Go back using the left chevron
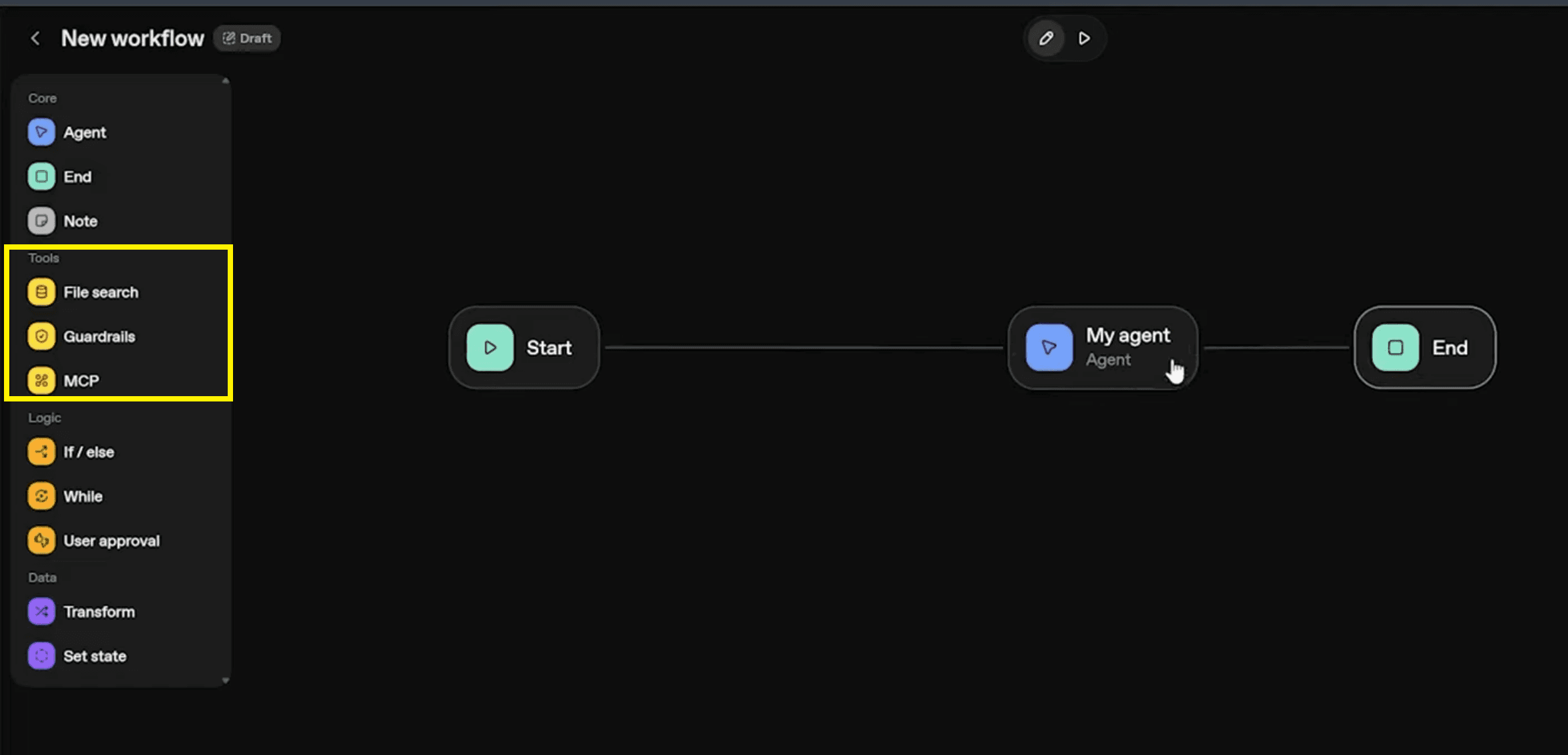Screen dimensions: 1568x755 point(35,39)
